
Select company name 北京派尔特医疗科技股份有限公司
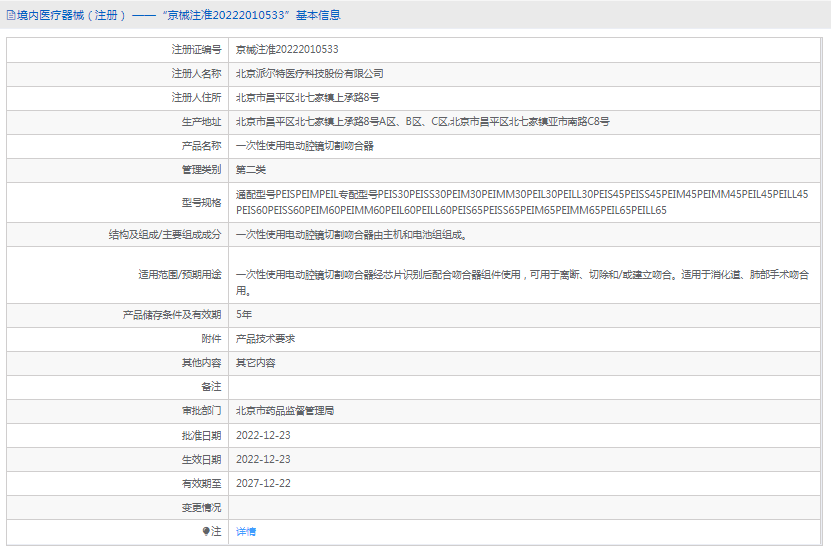310,74
